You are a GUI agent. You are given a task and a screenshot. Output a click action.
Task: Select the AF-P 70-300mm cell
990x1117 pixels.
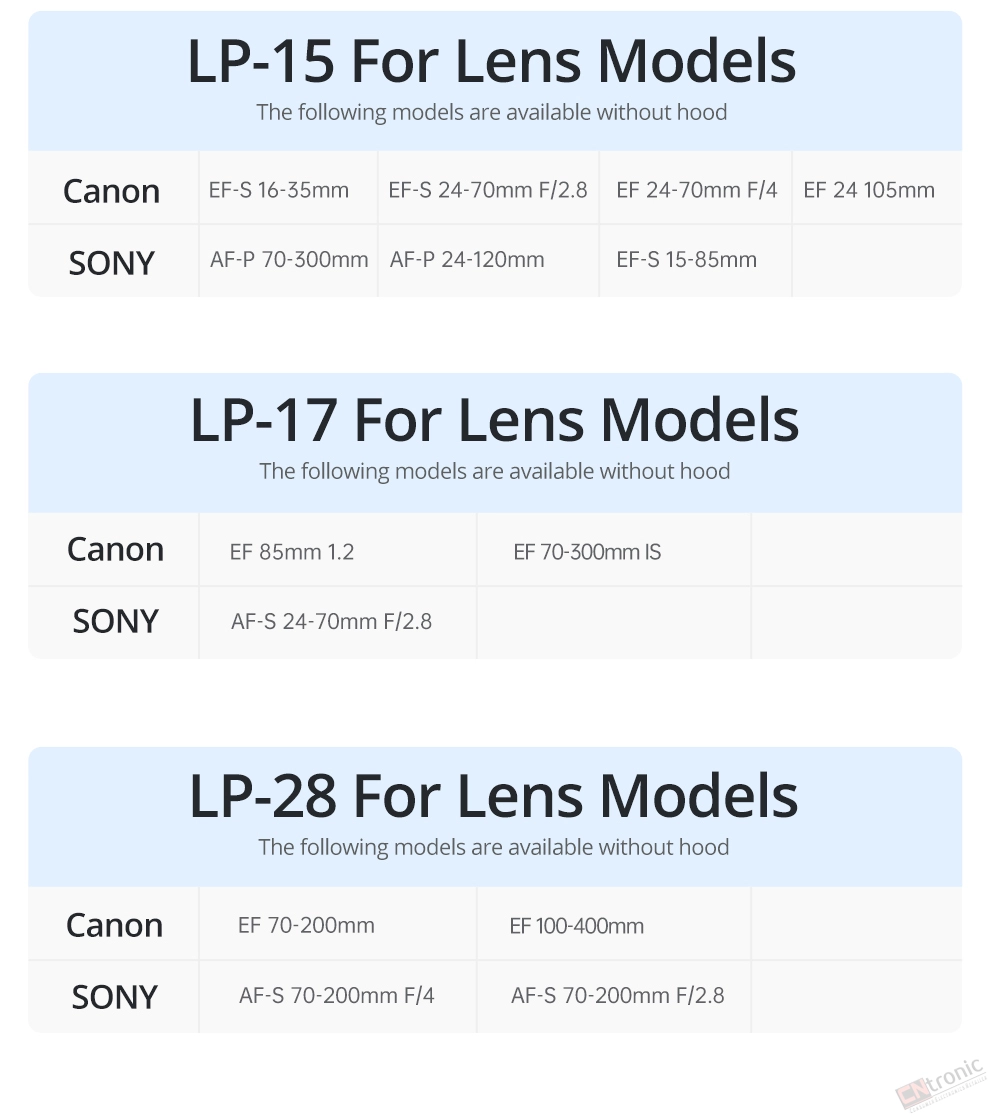point(289,259)
